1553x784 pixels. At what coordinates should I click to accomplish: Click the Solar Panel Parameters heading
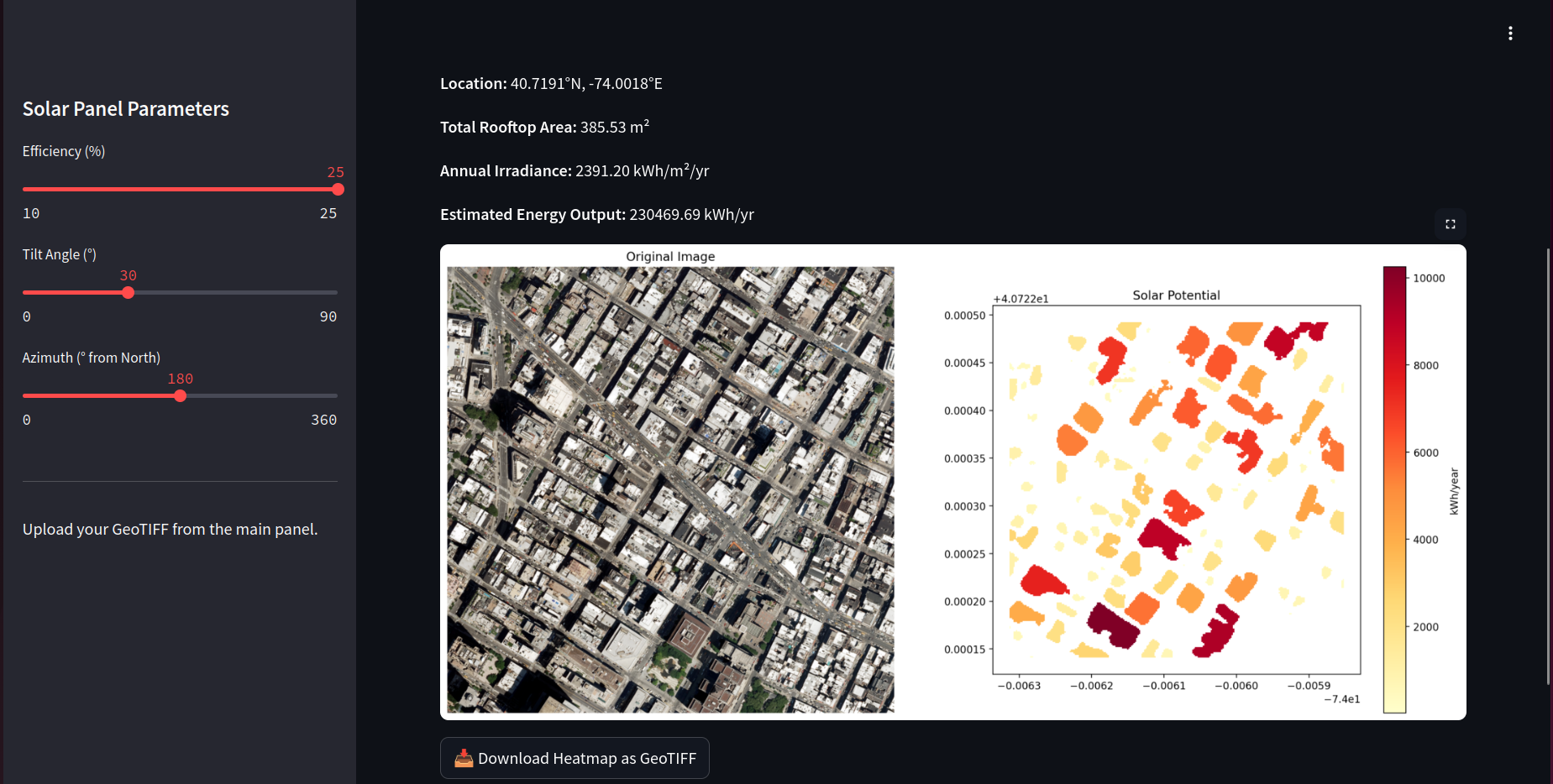pyautogui.click(x=126, y=109)
